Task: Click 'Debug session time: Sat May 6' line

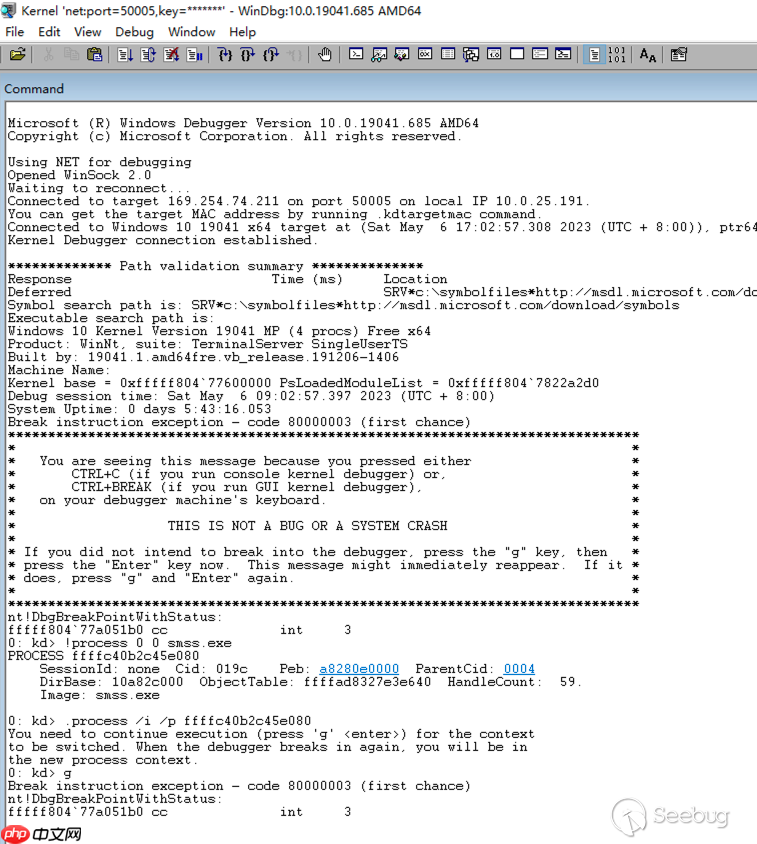Action: pos(251,396)
